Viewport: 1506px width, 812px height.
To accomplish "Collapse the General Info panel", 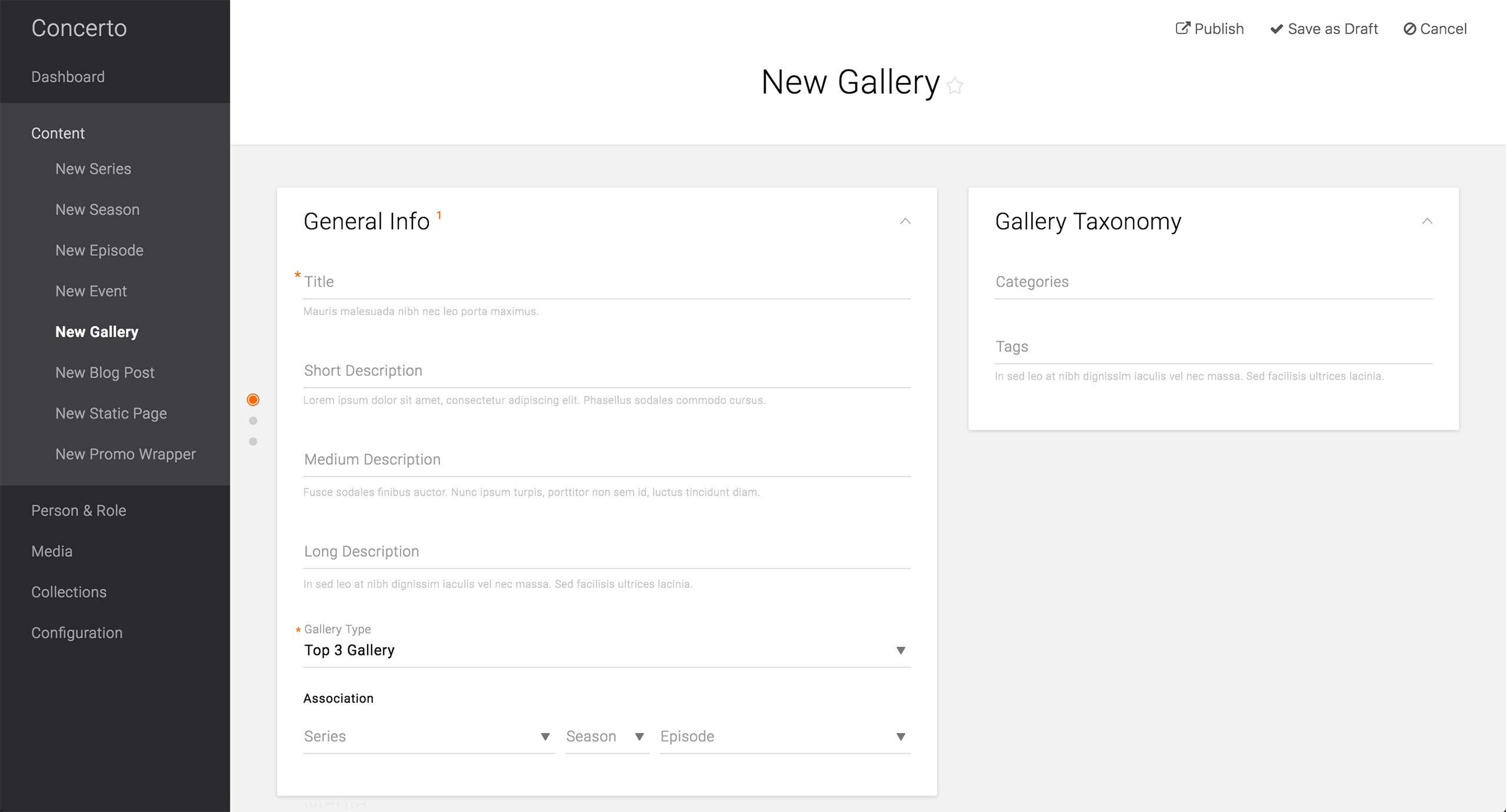I will pos(905,222).
